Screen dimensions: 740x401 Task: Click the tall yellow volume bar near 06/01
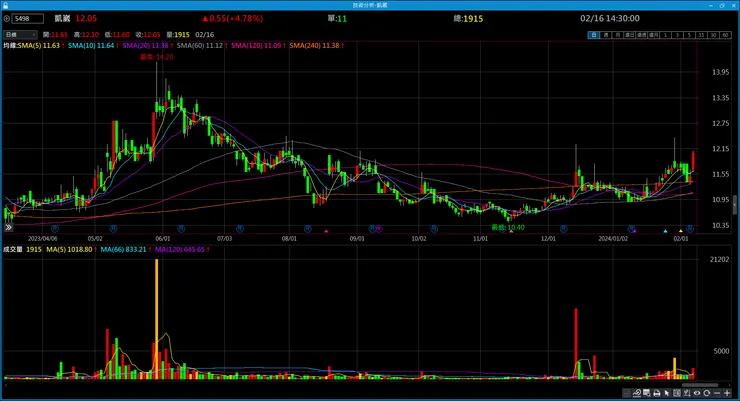pos(157,319)
